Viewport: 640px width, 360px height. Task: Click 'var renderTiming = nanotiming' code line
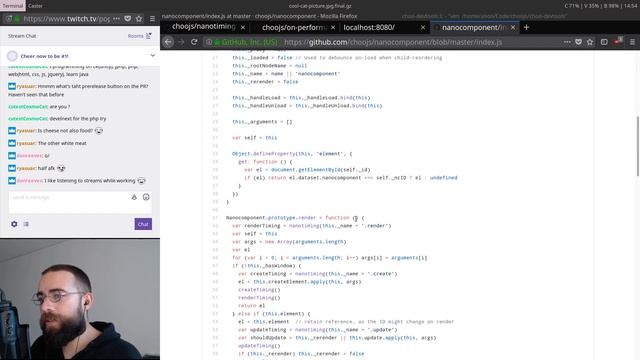point(311,226)
